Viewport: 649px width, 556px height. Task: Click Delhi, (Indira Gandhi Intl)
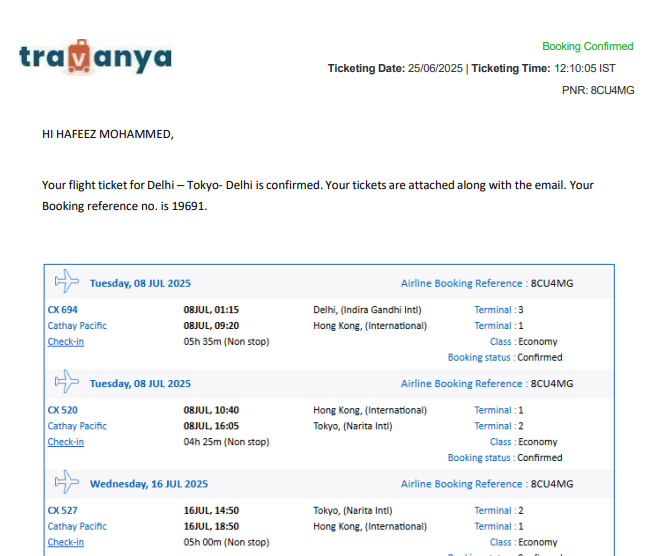(x=367, y=310)
